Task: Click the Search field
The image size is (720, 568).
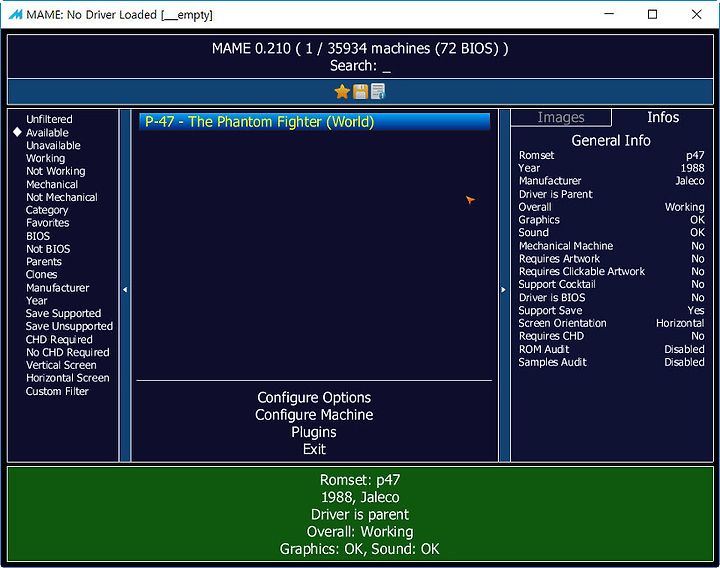Action: point(360,66)
